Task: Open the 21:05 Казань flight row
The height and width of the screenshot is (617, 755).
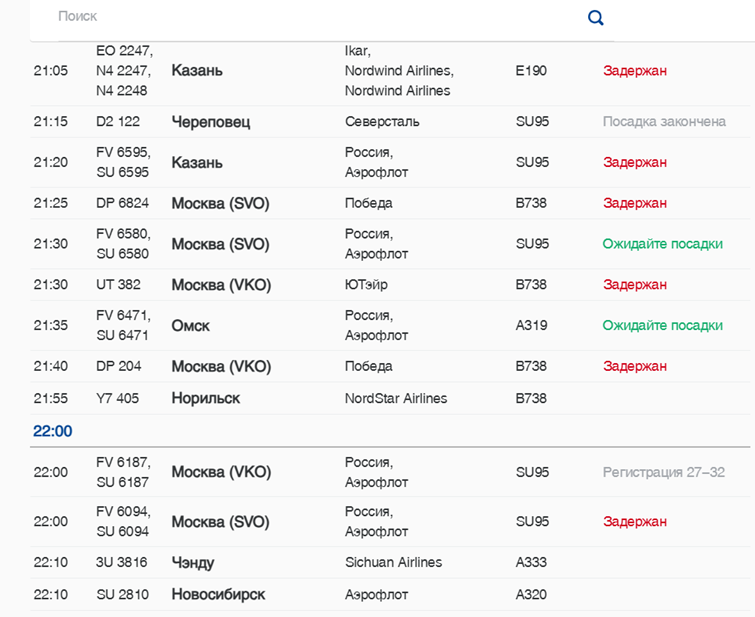Action: click(197, 71)
